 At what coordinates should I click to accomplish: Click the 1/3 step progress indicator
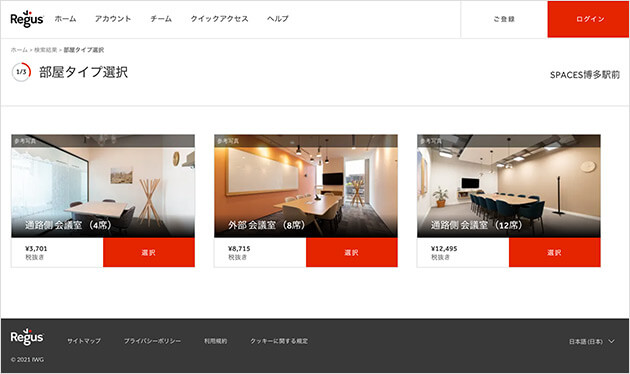21,72
